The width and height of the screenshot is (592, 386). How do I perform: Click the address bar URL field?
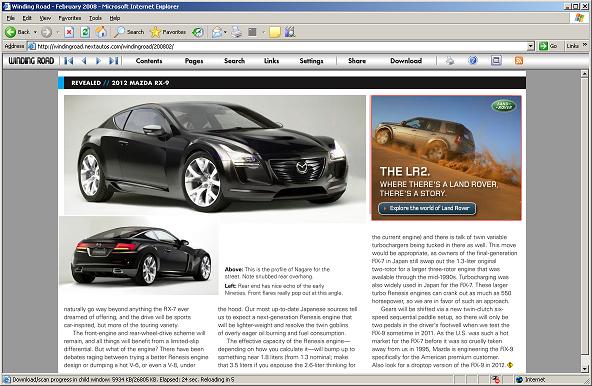coord(281,46)
